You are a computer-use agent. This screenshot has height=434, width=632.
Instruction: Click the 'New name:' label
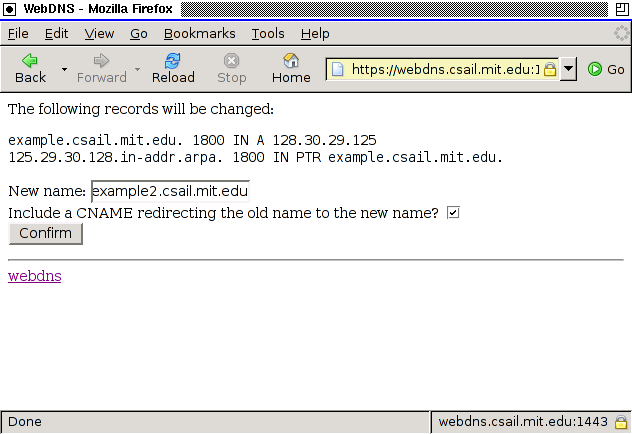[47, 191]
